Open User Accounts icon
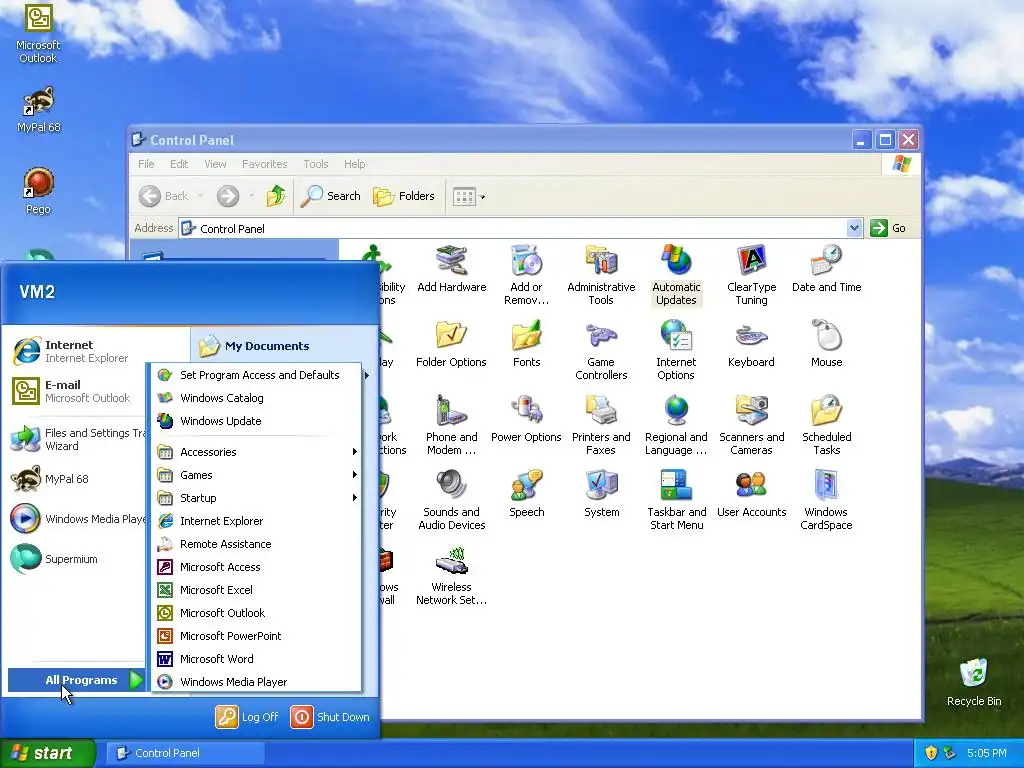The height and width of the screenshot is (768, 1024). pos(751,494)
